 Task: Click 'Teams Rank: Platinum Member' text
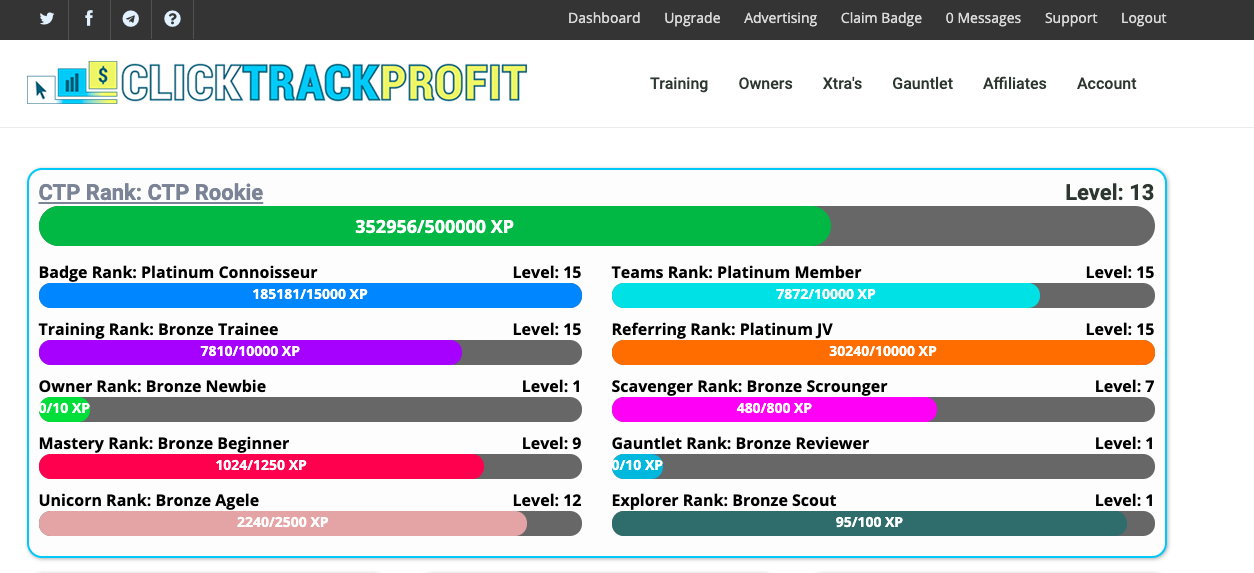pyautogui.click(x=736, y=272)
